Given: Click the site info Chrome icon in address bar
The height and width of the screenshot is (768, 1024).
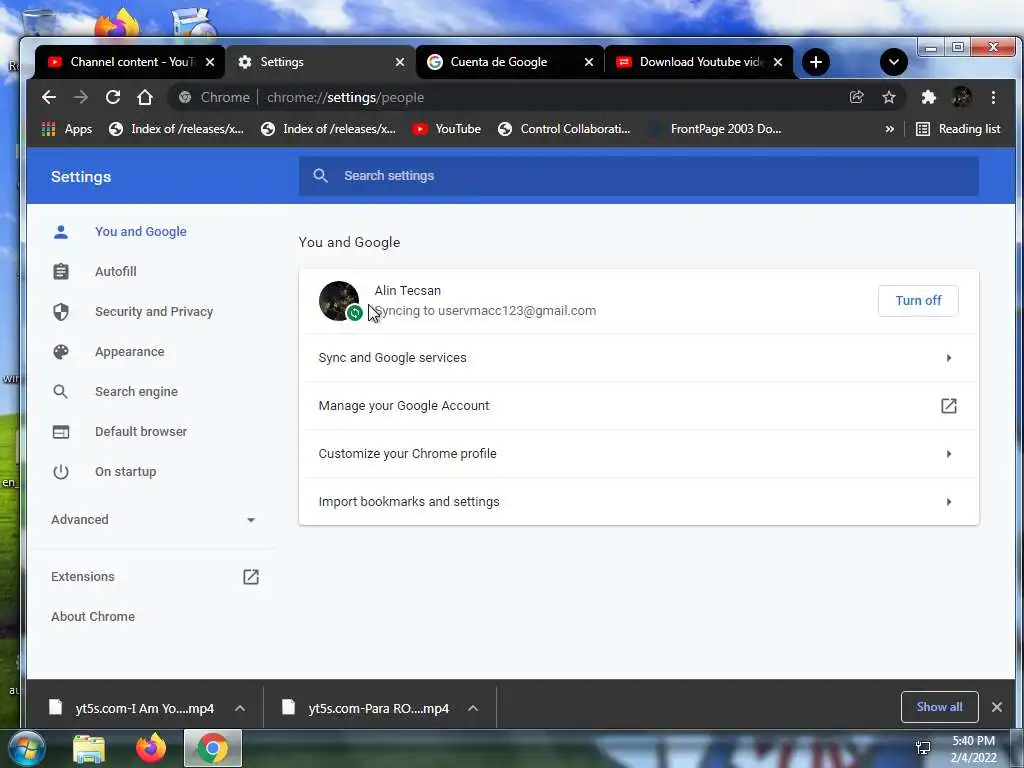Looking at the screenshot, I should tap(185, 97).
